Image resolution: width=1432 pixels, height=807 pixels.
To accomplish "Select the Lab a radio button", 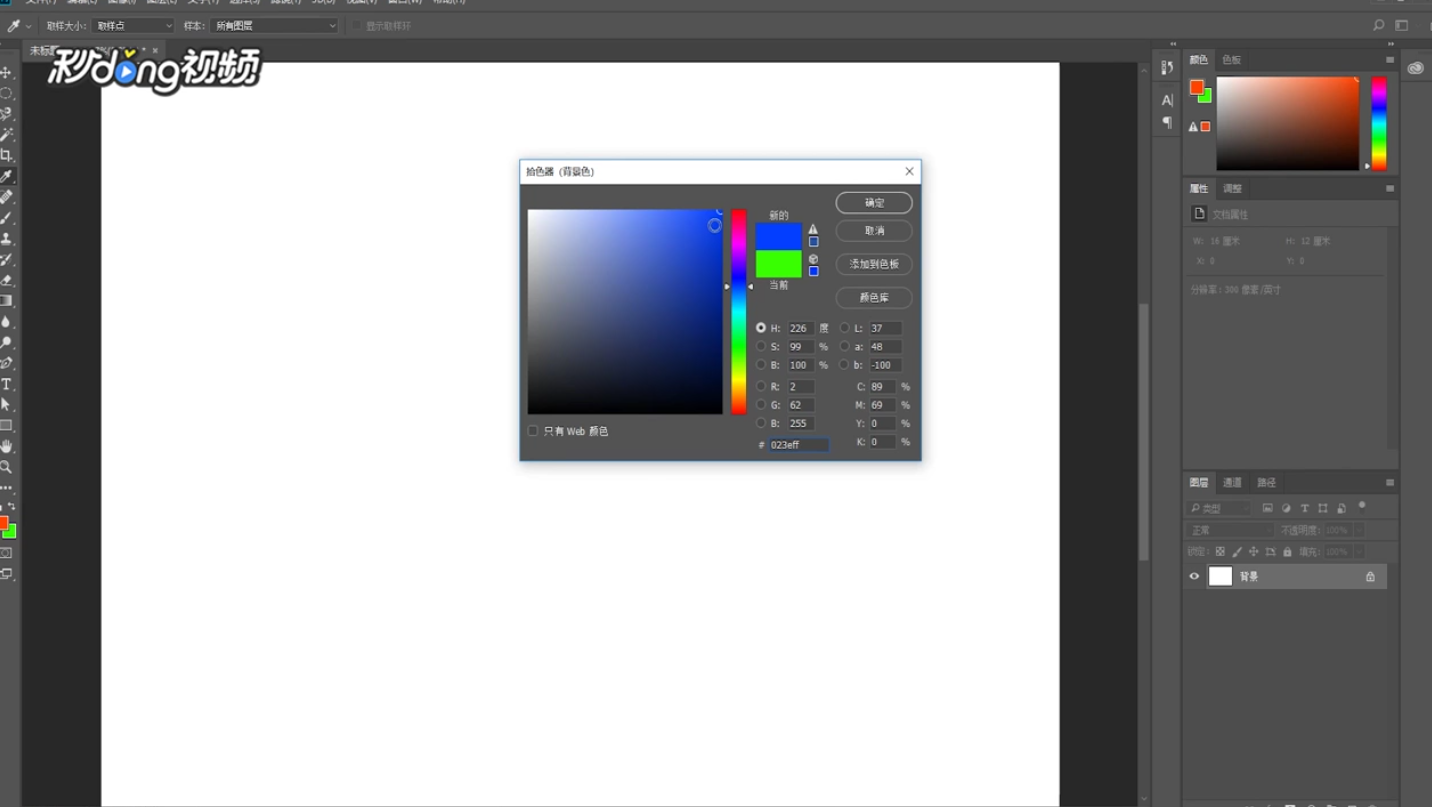I will coord(845,347).
